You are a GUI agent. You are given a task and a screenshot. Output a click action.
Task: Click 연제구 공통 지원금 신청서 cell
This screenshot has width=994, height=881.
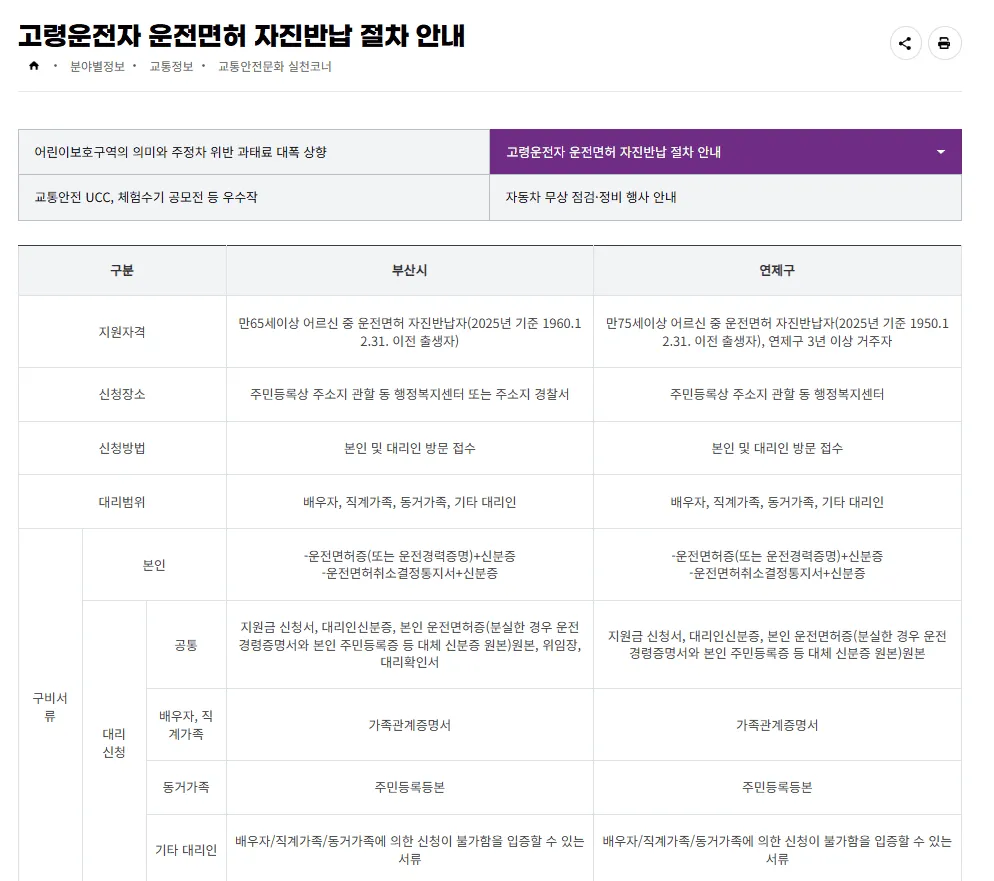pyautogui.click(x=777, y=645)
